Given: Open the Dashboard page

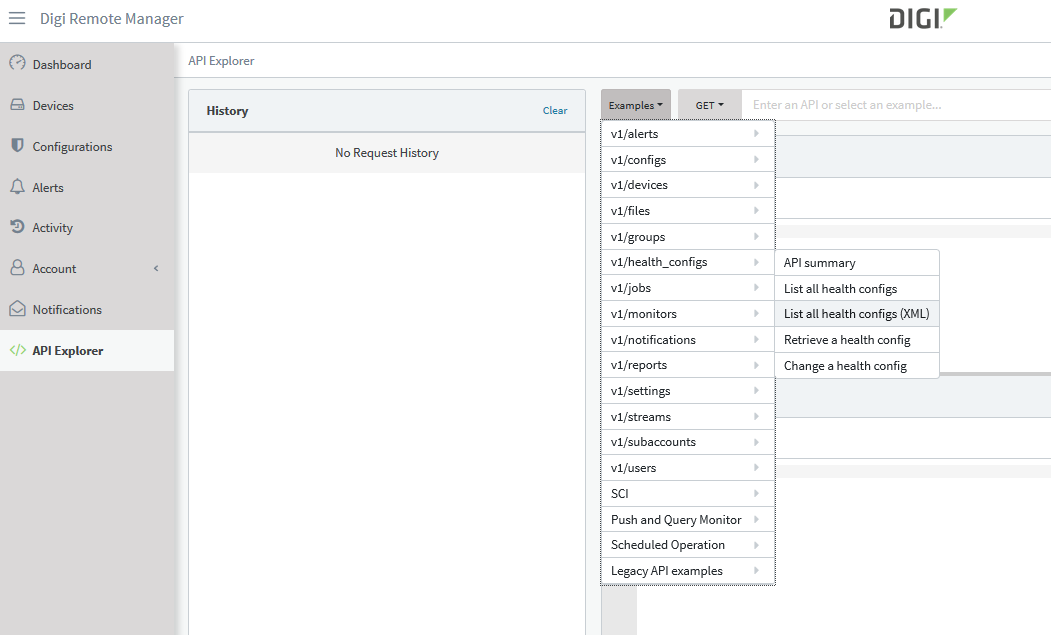Looking at the screenshot, I should [x=87, y=64].
